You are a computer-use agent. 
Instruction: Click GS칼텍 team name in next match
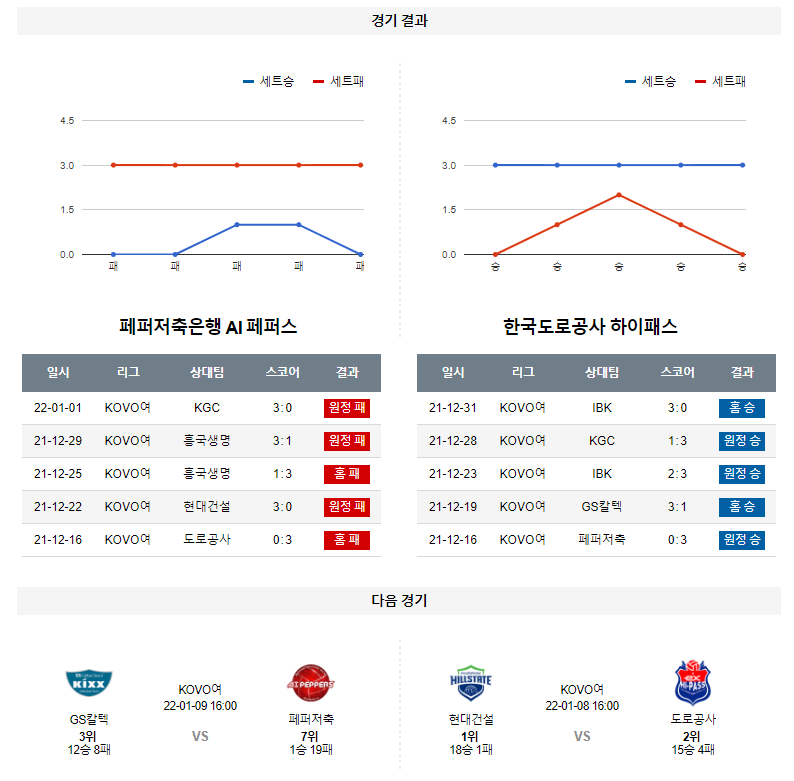(89, 719)
